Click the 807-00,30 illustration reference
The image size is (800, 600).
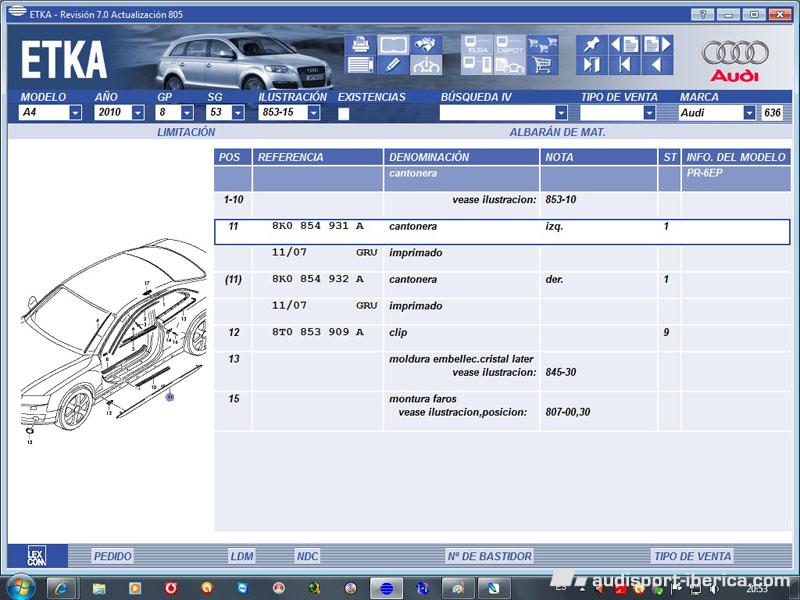tap(568, 412)
